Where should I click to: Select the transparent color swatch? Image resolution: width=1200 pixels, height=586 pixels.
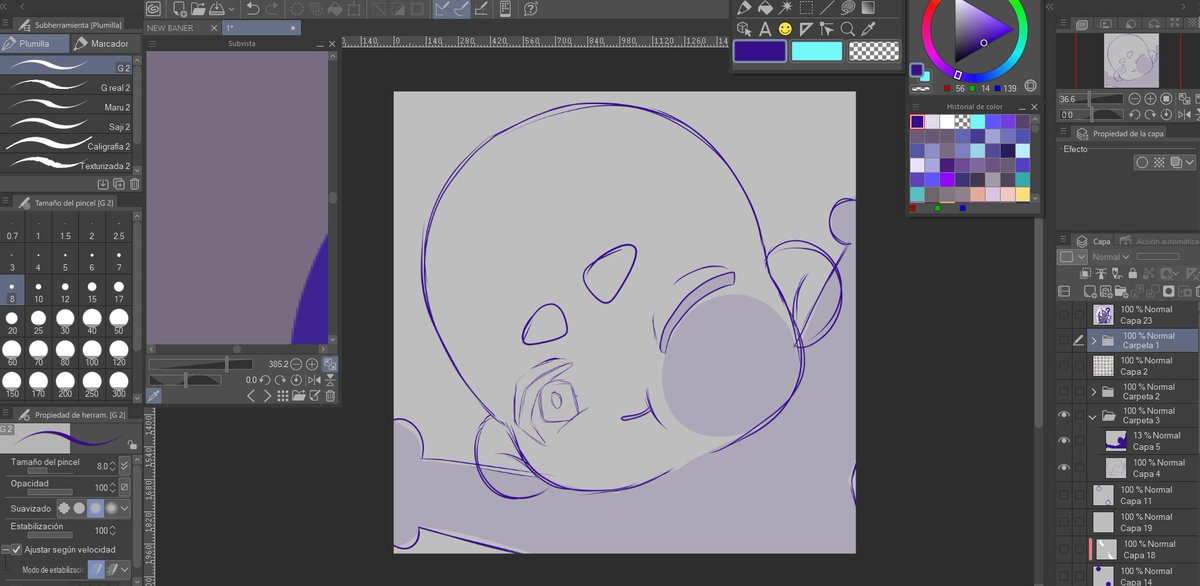pyautogui.click(x=874, y=51)
